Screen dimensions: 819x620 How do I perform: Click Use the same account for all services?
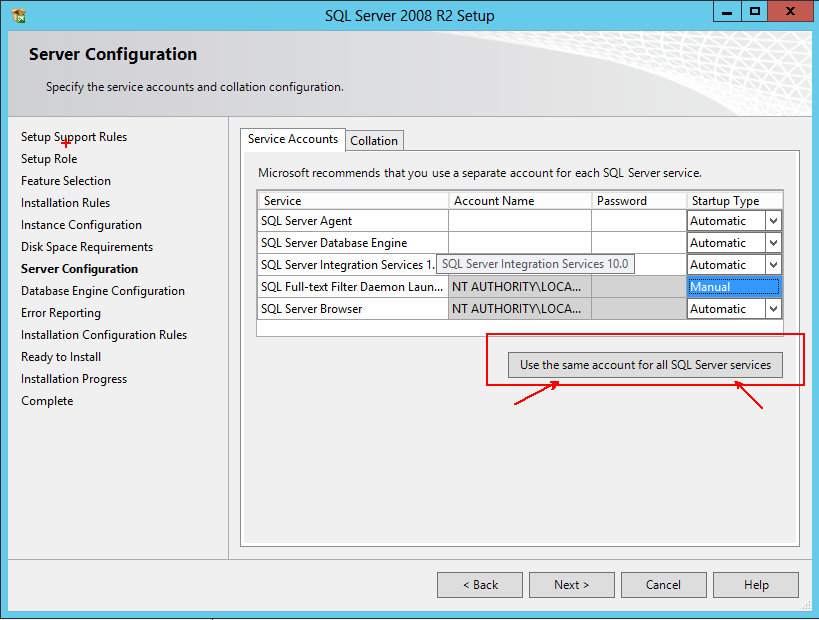(x=645, y=365)
